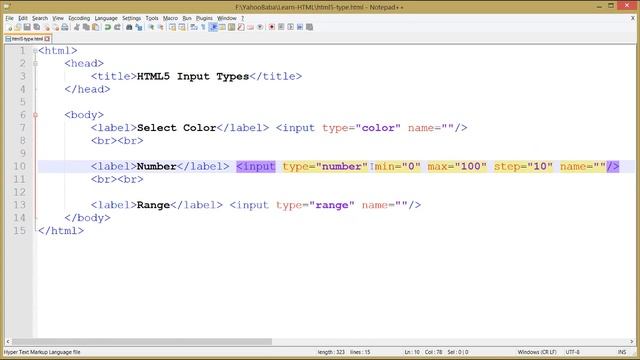Image resolution: width=640 pixels, height=360 pixels.
Task: Toggle synchronized vertical scrolling
Action: pos(172,27)
